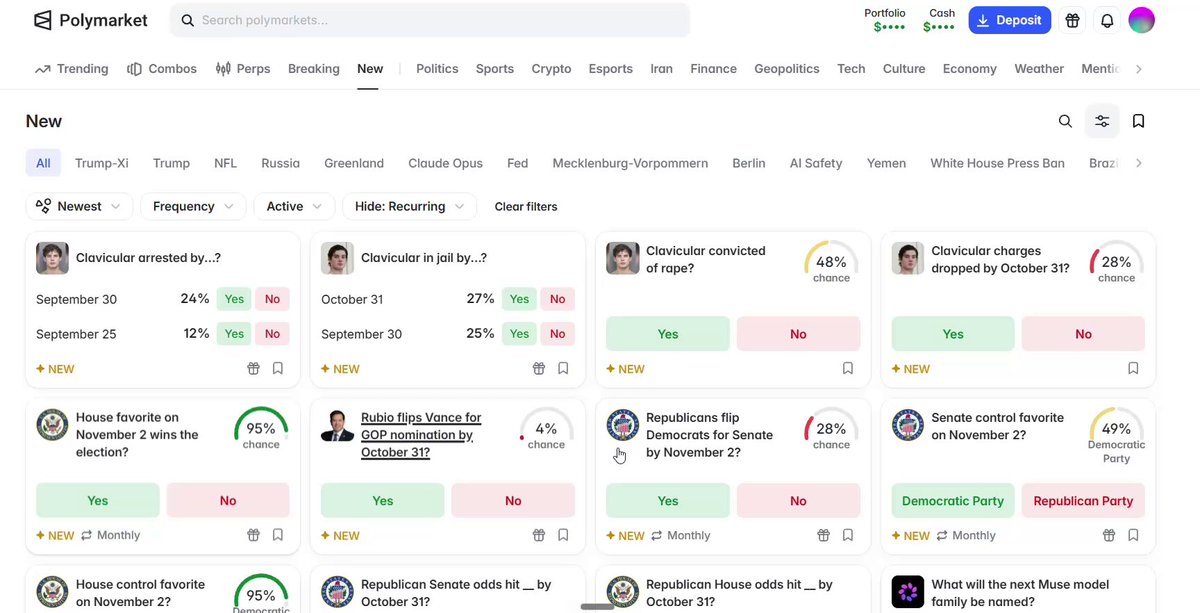Open the Newest sort dropdown

click(x=79, y=206)
